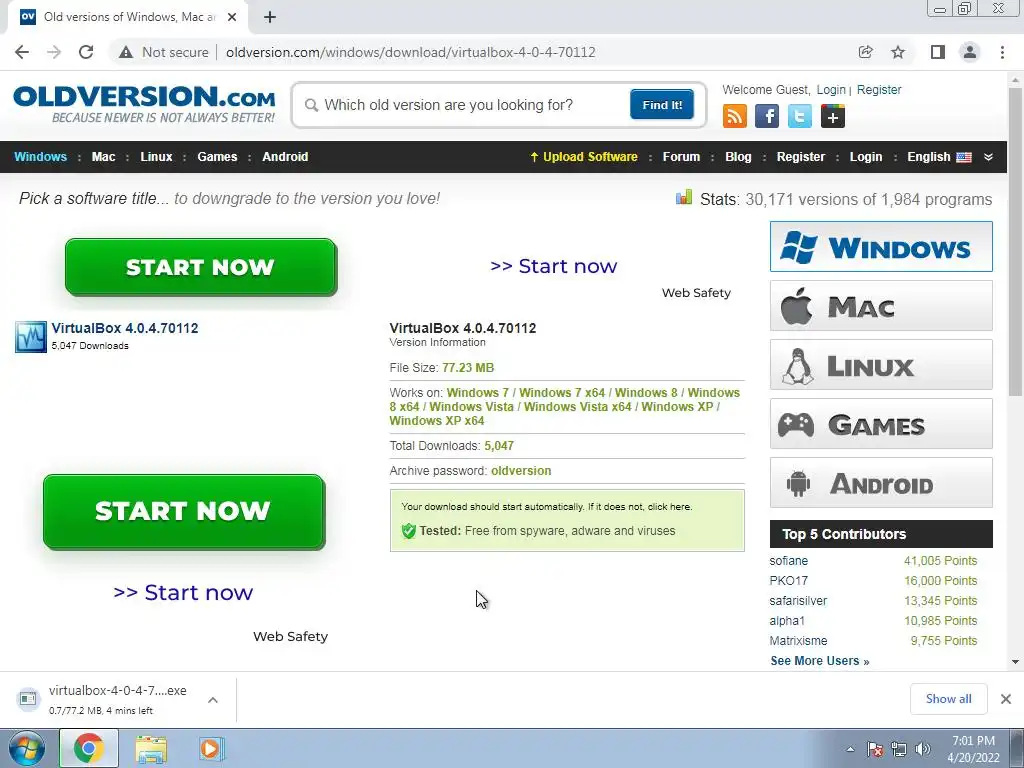Click the lower green START NOW button

(x=184, y=511)
